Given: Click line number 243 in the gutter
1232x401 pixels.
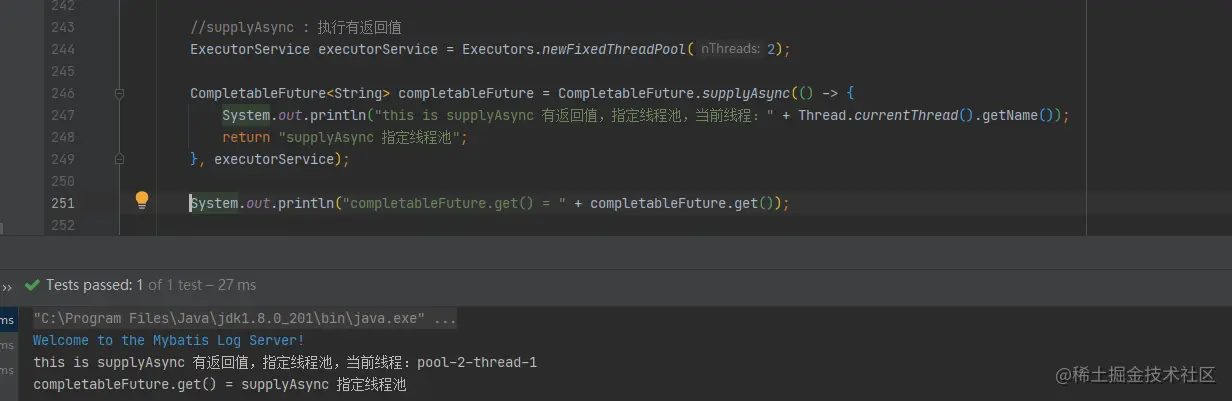Looking at the screenshot, I should point(62,27).
